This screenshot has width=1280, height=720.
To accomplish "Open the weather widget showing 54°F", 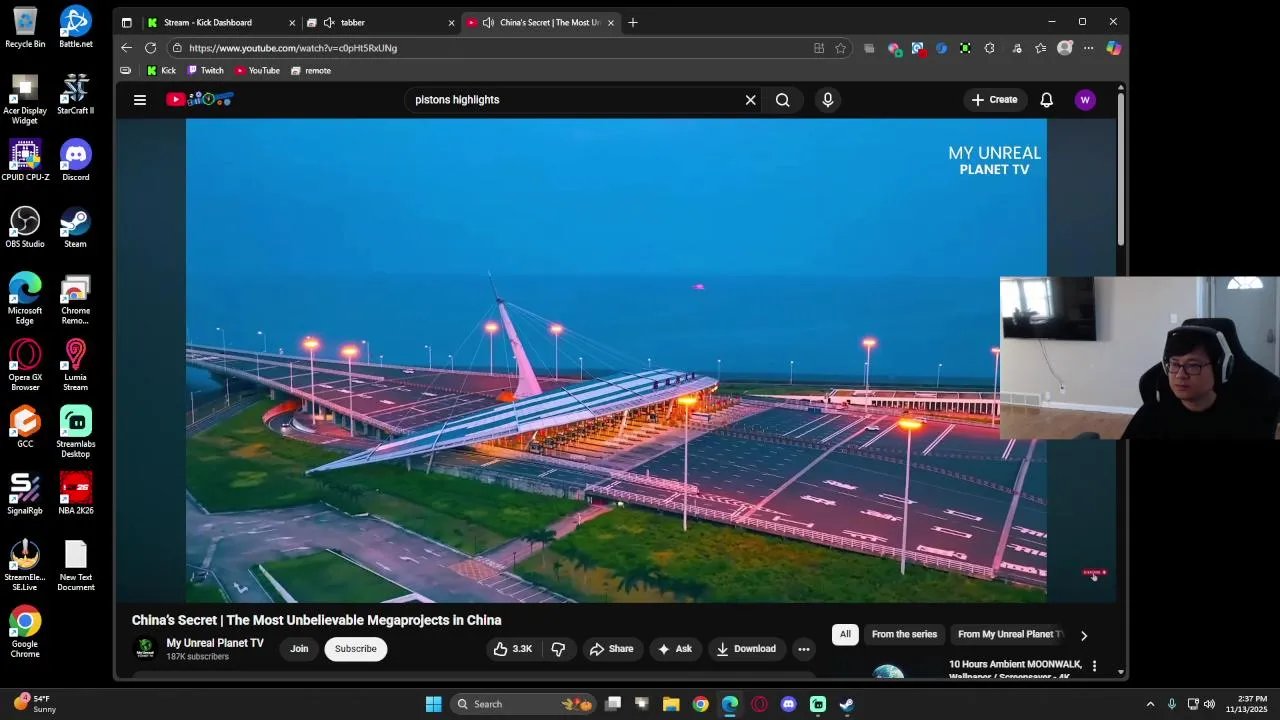I will 35,704.
